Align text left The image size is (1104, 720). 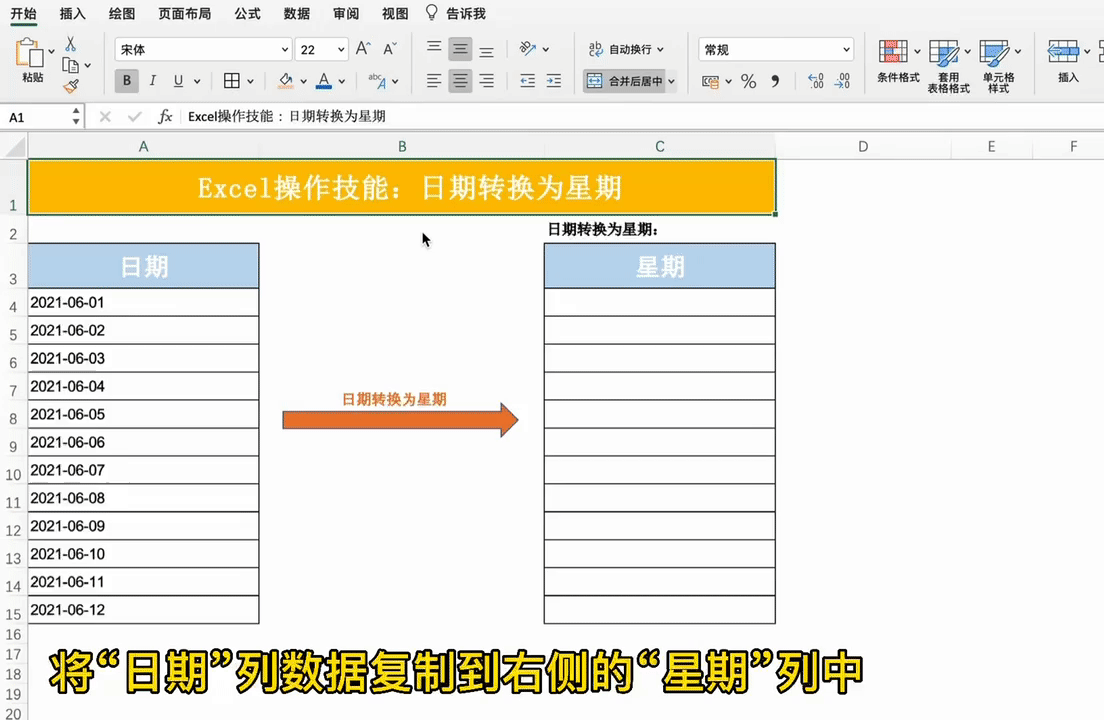434,81
